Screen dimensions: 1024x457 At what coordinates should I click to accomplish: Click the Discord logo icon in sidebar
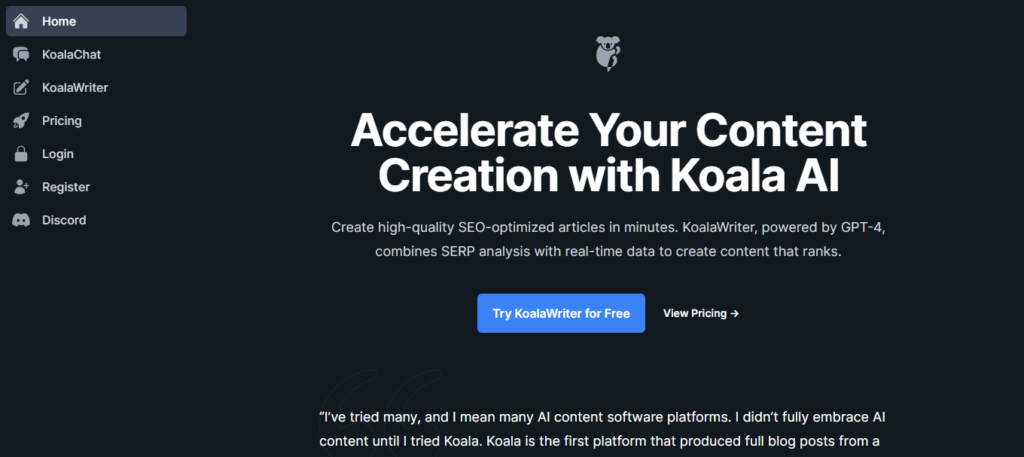click(21, 220)
